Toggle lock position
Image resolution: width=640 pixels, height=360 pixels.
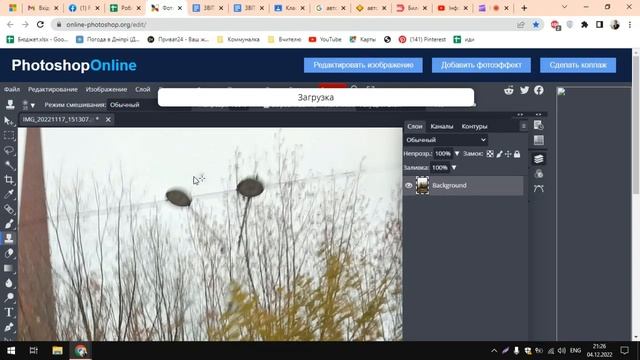(508, 154)
